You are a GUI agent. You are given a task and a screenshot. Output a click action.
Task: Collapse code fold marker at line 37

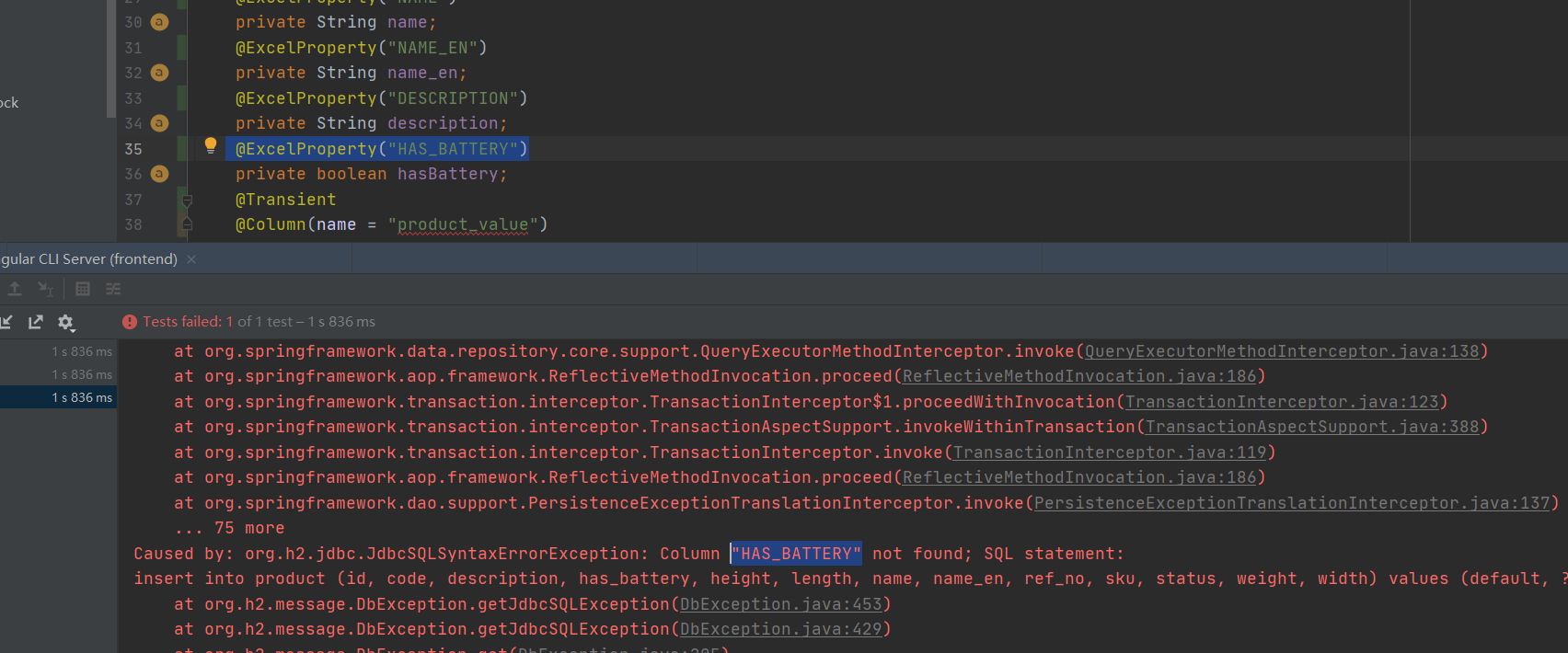pos(187,200)
